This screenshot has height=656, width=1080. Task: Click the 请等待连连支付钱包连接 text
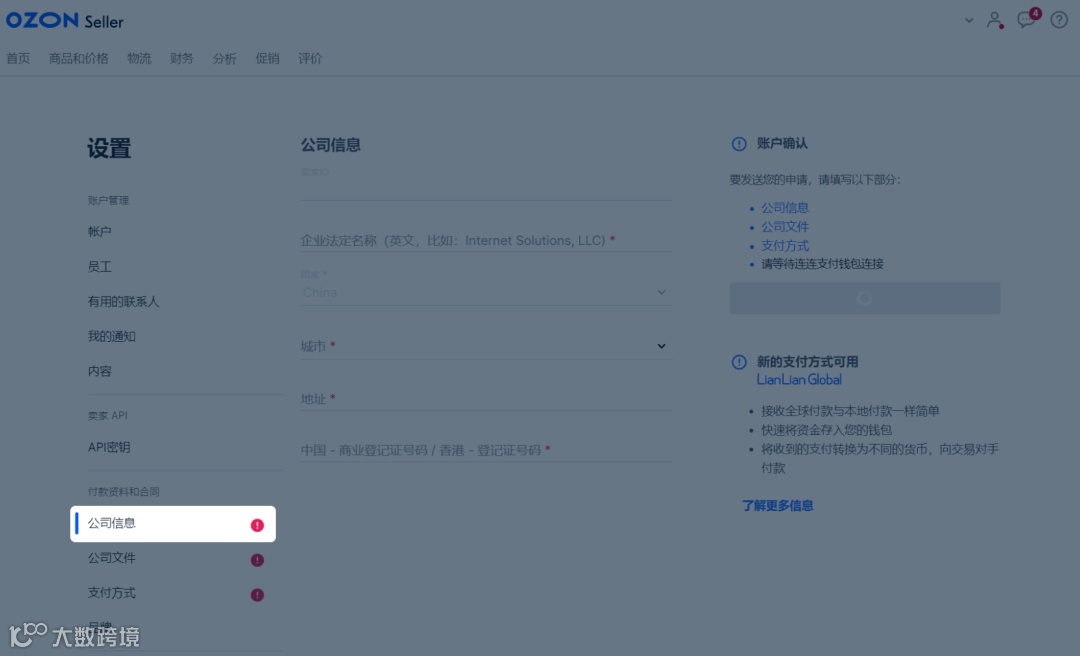click(822, 264)
